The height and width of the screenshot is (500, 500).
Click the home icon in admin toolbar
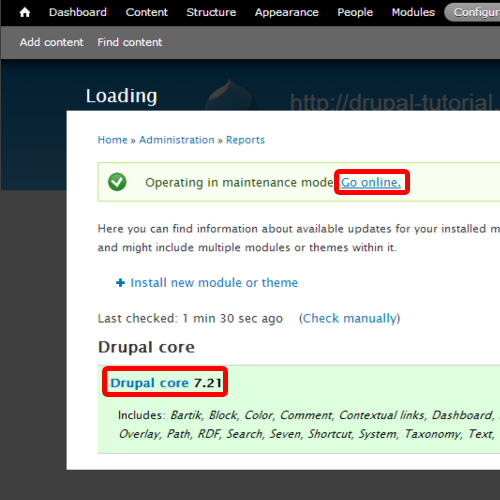point(25,12)
